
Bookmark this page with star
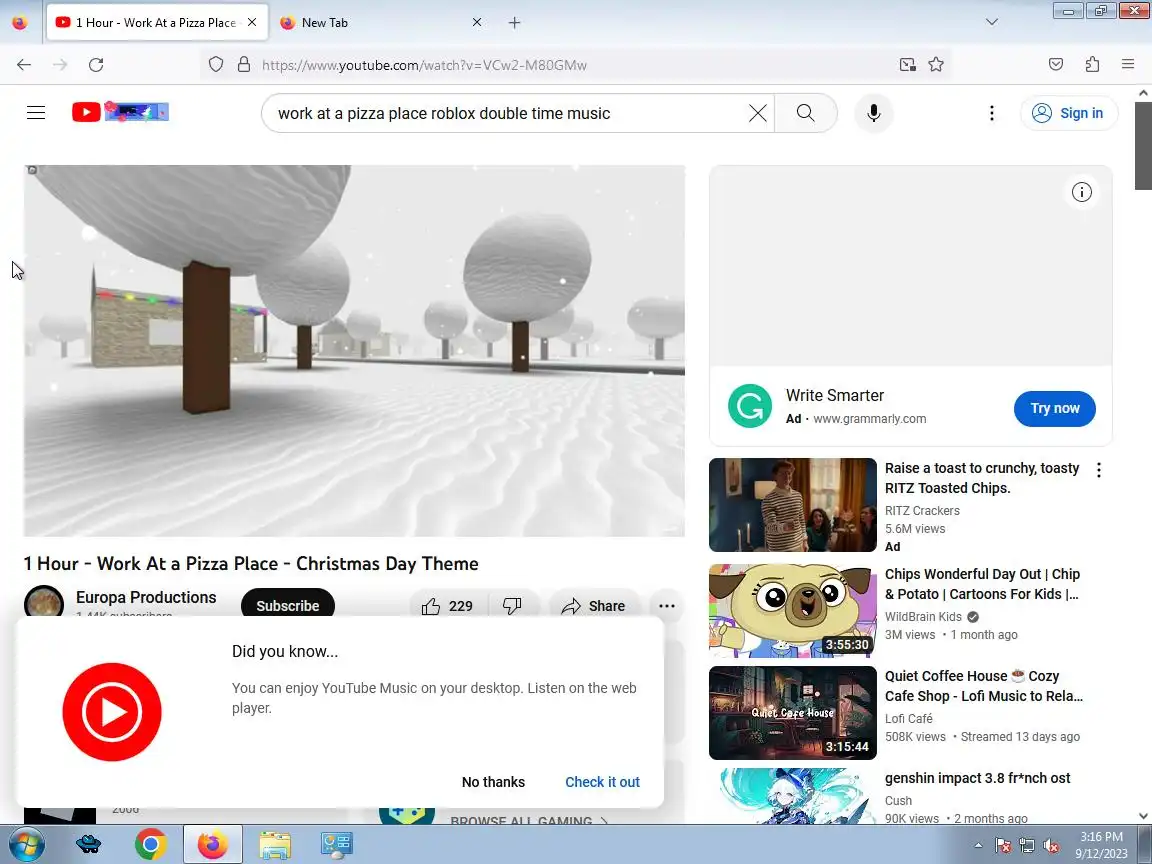[x=936, y=65]
